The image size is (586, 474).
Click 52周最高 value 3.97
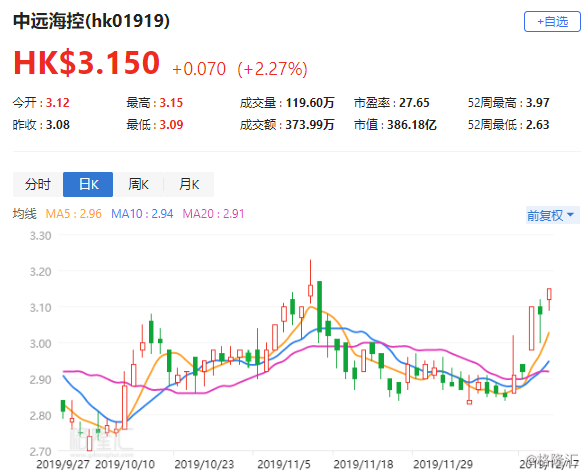coord(537,103)
